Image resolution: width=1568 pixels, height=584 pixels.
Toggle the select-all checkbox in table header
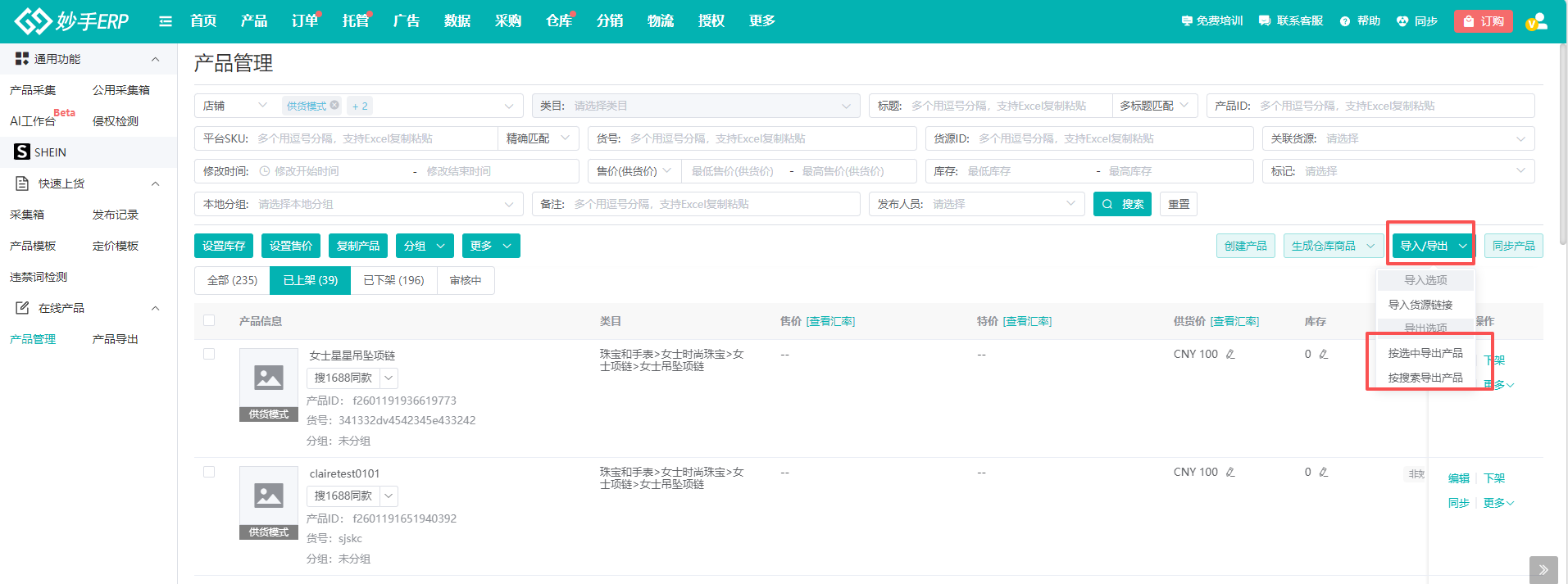[x=209, y=321]
